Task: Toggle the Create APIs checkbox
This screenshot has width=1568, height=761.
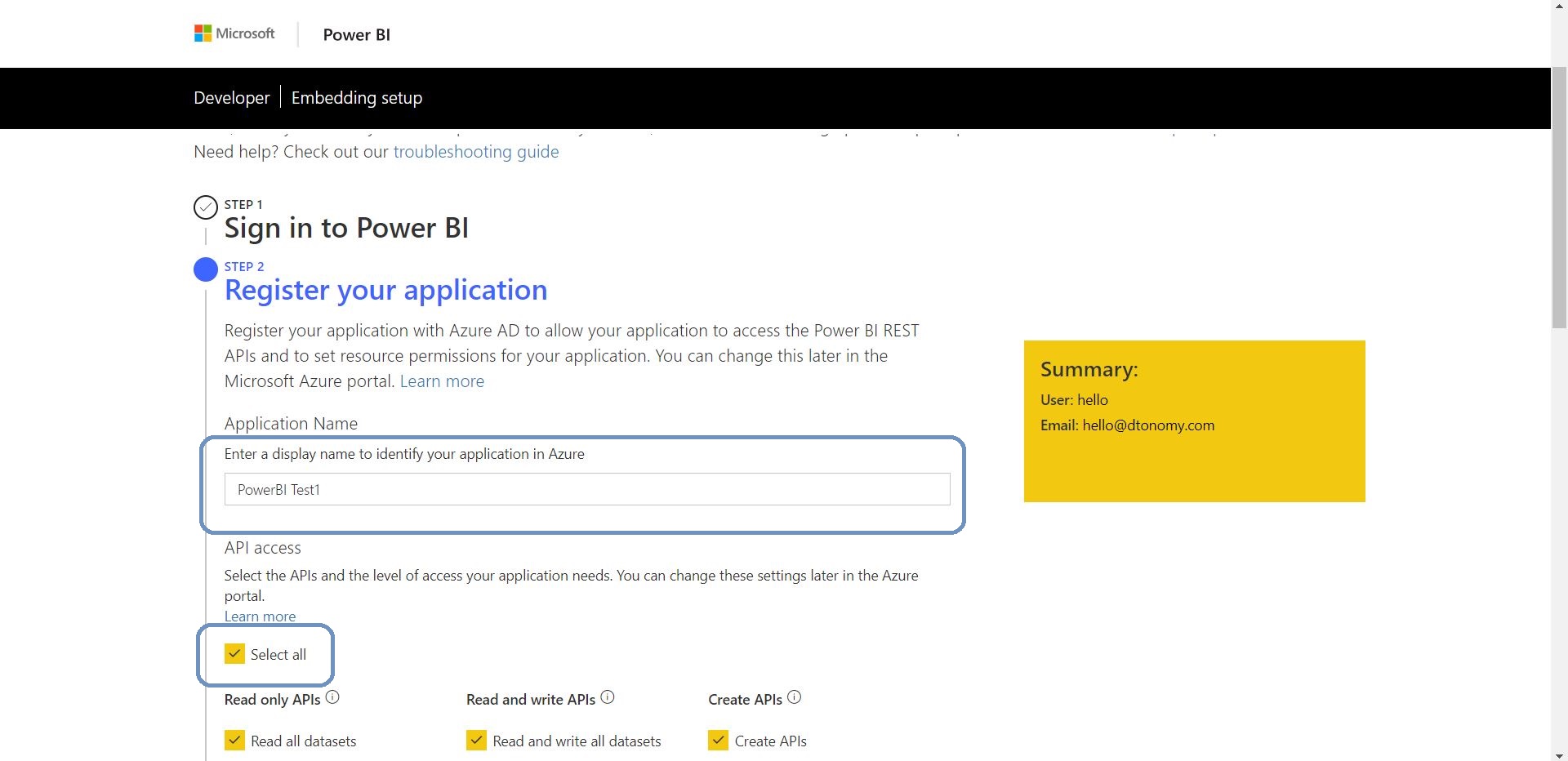Action: [718, 740]
